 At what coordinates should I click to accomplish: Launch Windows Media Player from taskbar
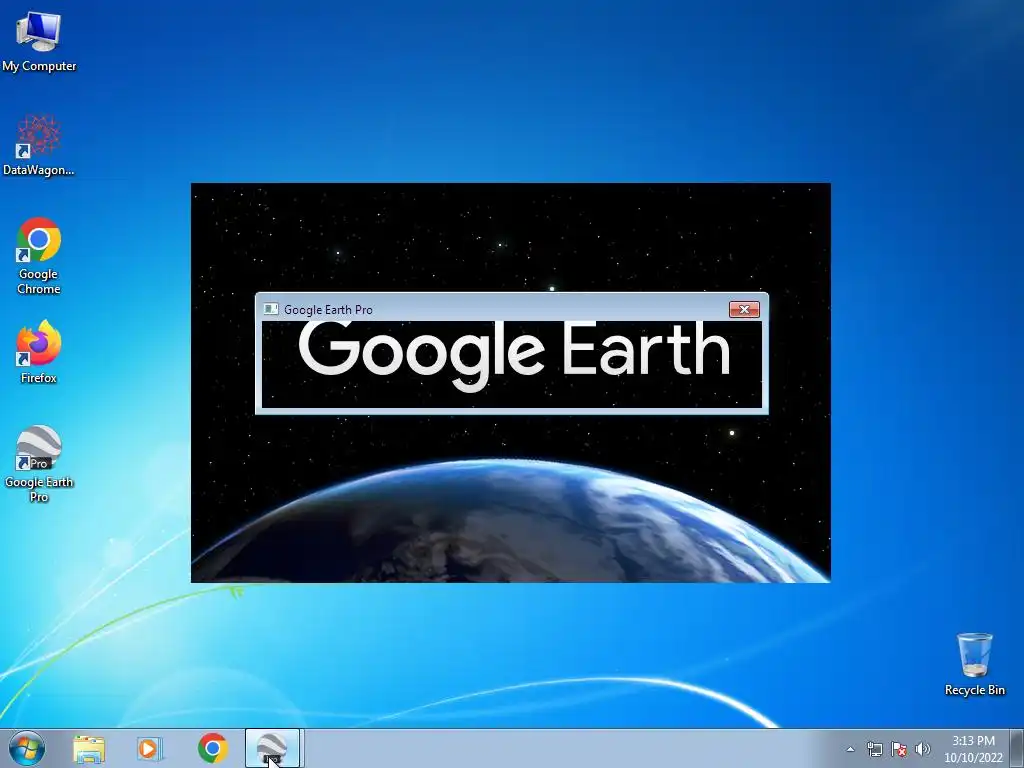150,748
